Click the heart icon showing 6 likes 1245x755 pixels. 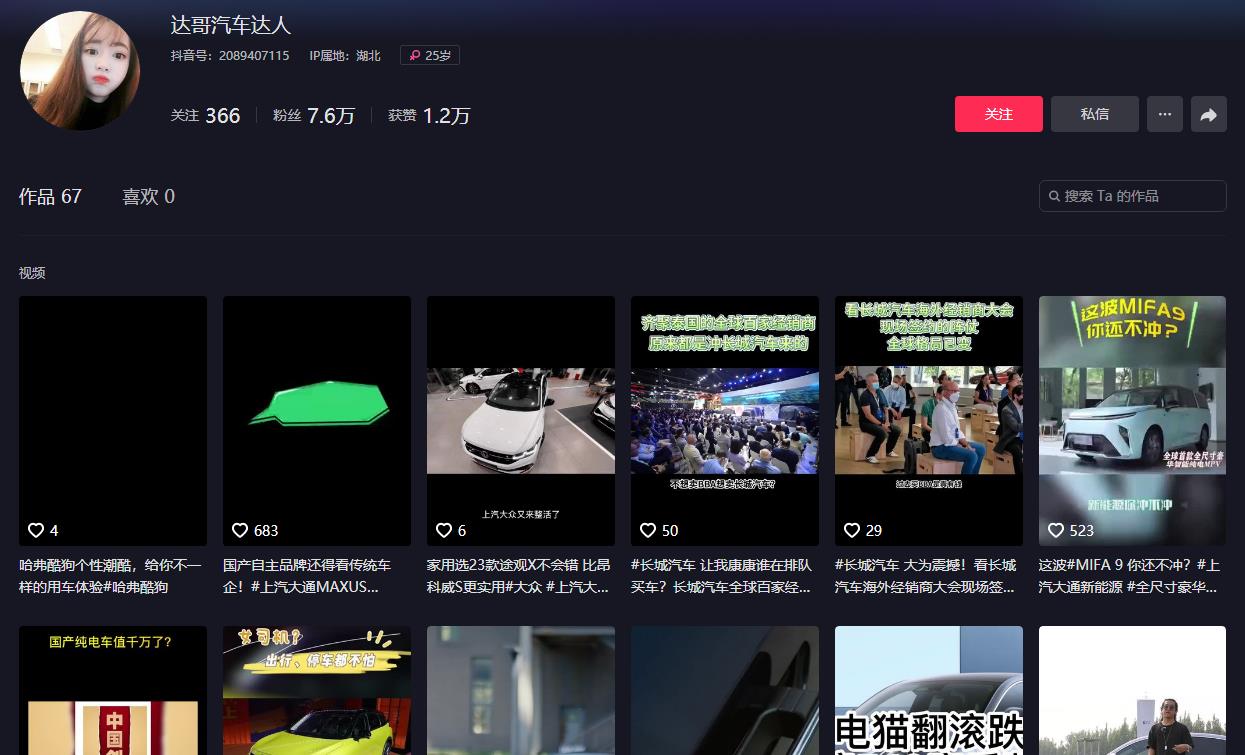[x=444, y=530]
